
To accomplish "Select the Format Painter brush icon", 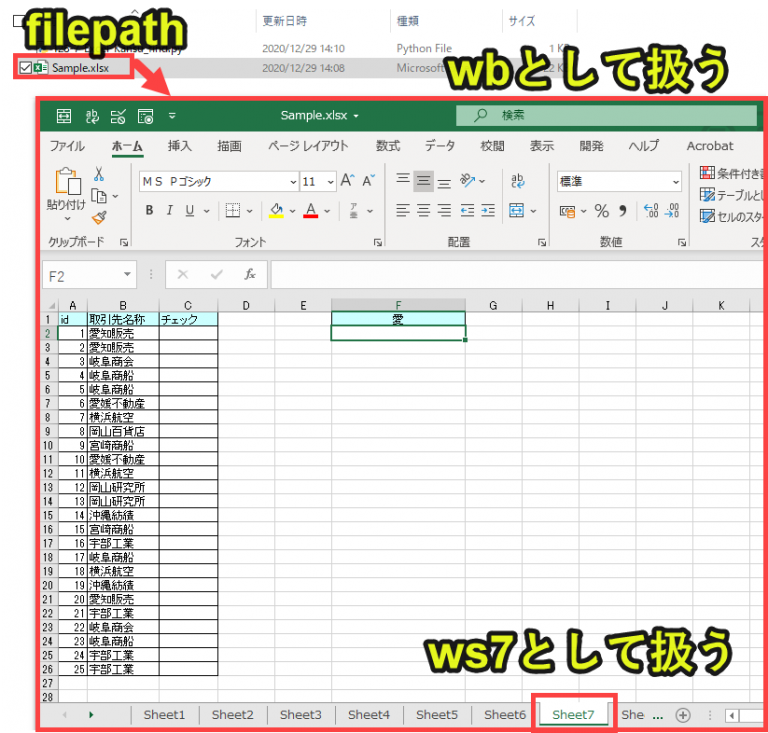I will coord(99,217).
